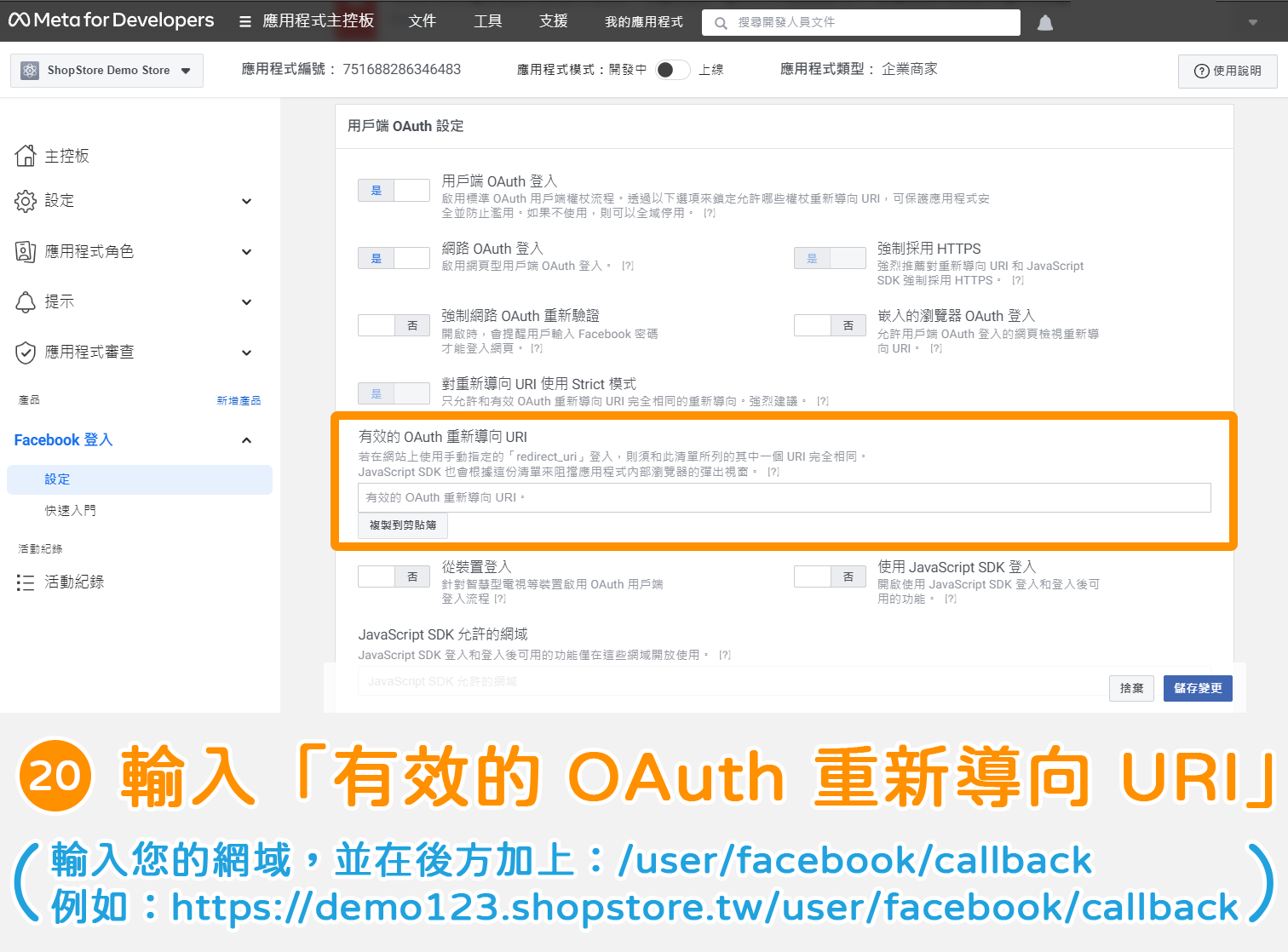Open help [?] for 從裝置登入
This screenshot has width=1288, height=952.
[500, 599]
